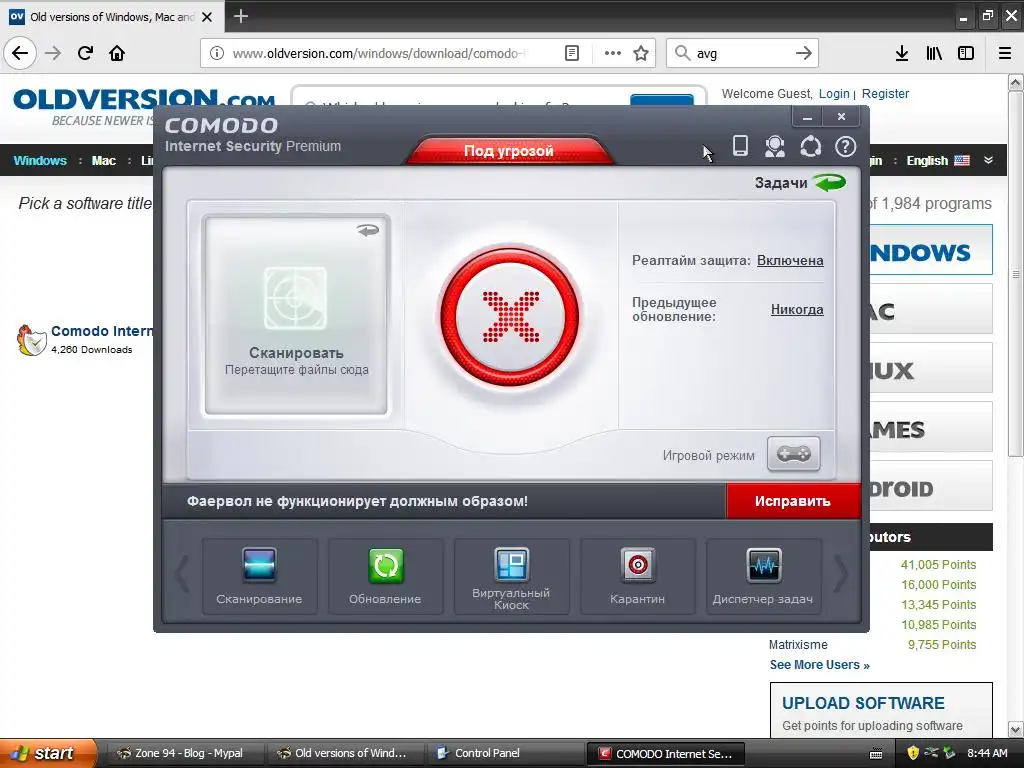
Task: Click the 41,005 Points contributor entry
Action: tap(938, 564)
